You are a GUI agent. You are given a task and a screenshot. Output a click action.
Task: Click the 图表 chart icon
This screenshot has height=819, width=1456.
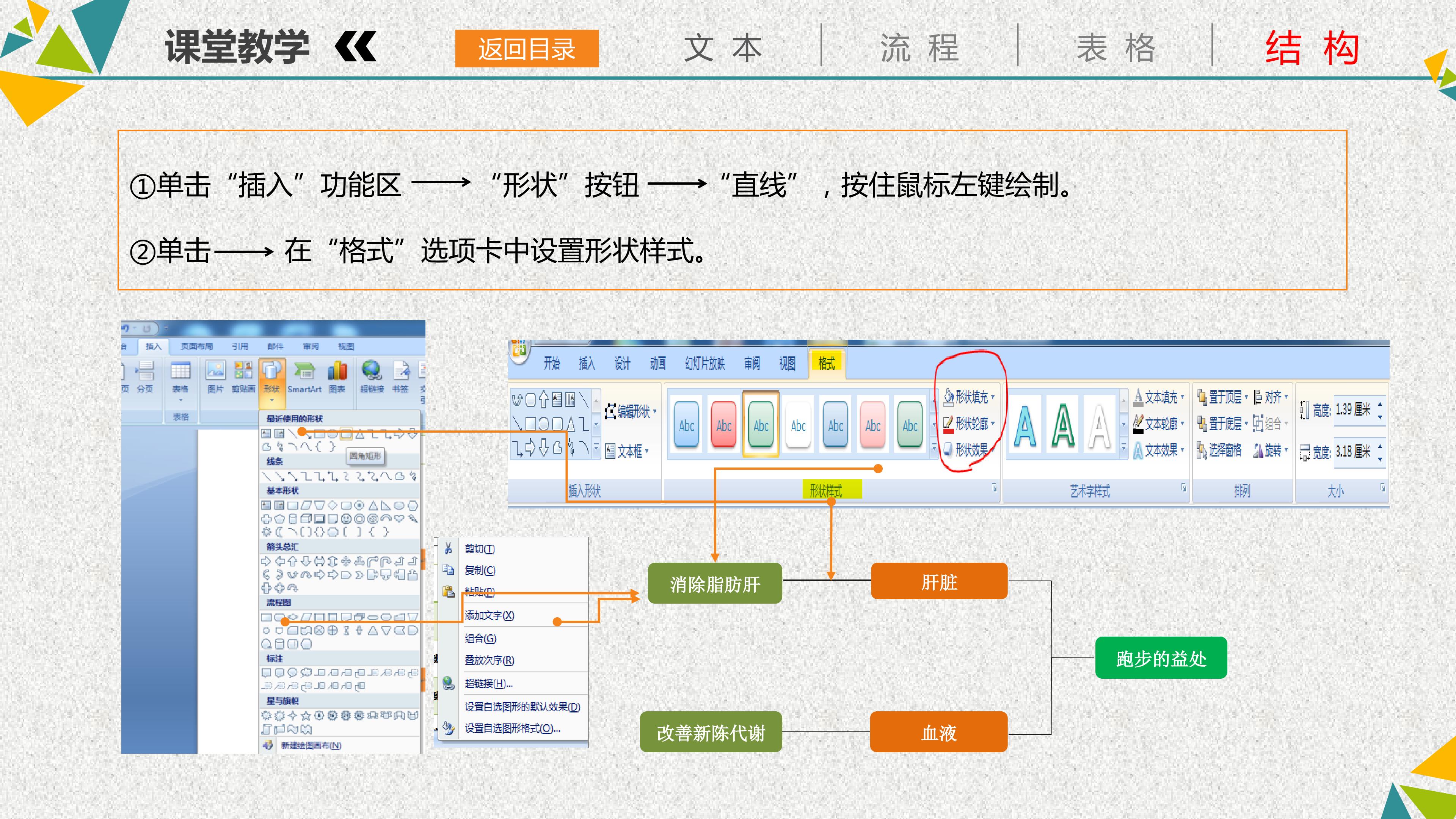pyautogui.click(x=337, y=377)
